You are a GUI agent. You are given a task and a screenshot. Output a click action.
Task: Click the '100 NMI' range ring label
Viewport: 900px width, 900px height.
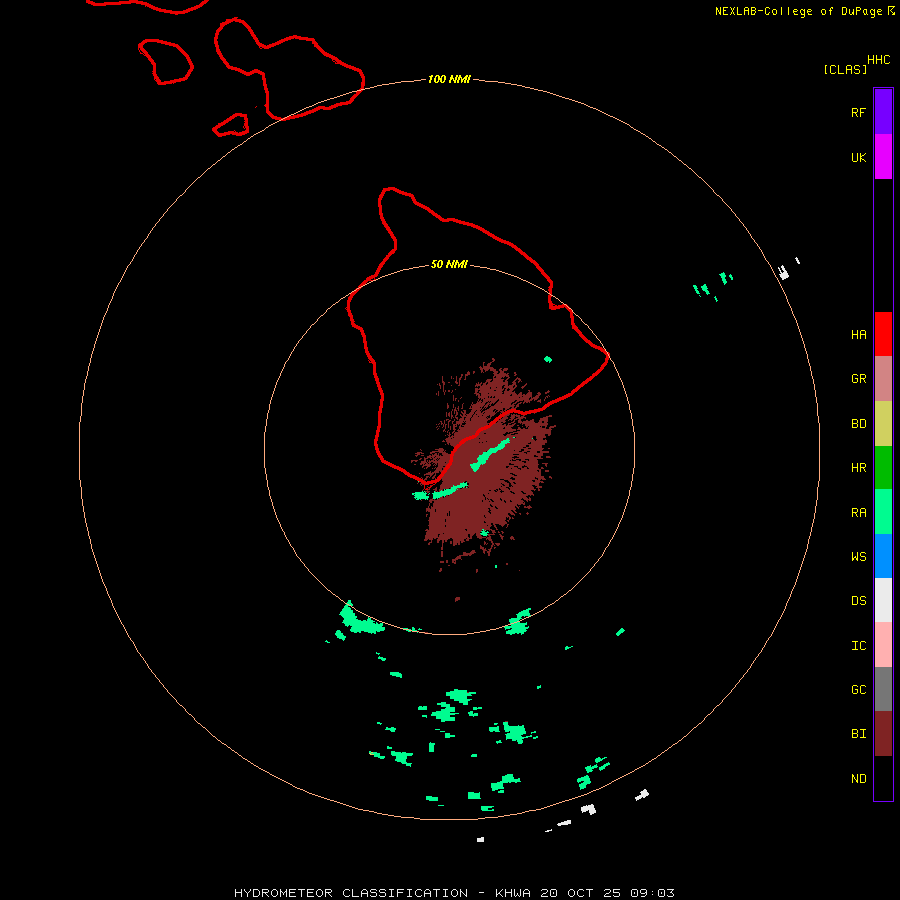pyautogui.click(x=449, y=79)
